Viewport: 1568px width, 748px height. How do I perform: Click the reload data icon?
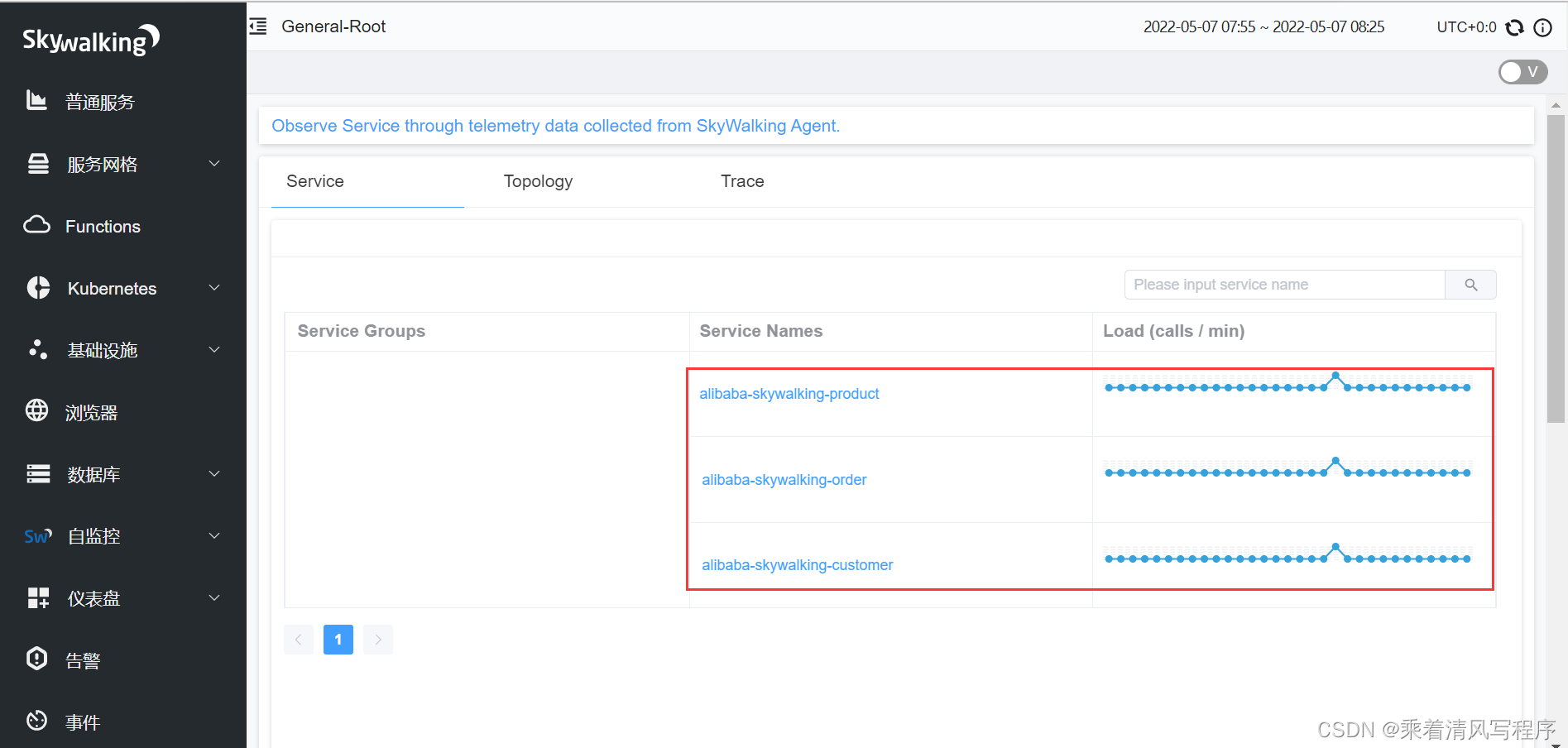pos(1514,27)
